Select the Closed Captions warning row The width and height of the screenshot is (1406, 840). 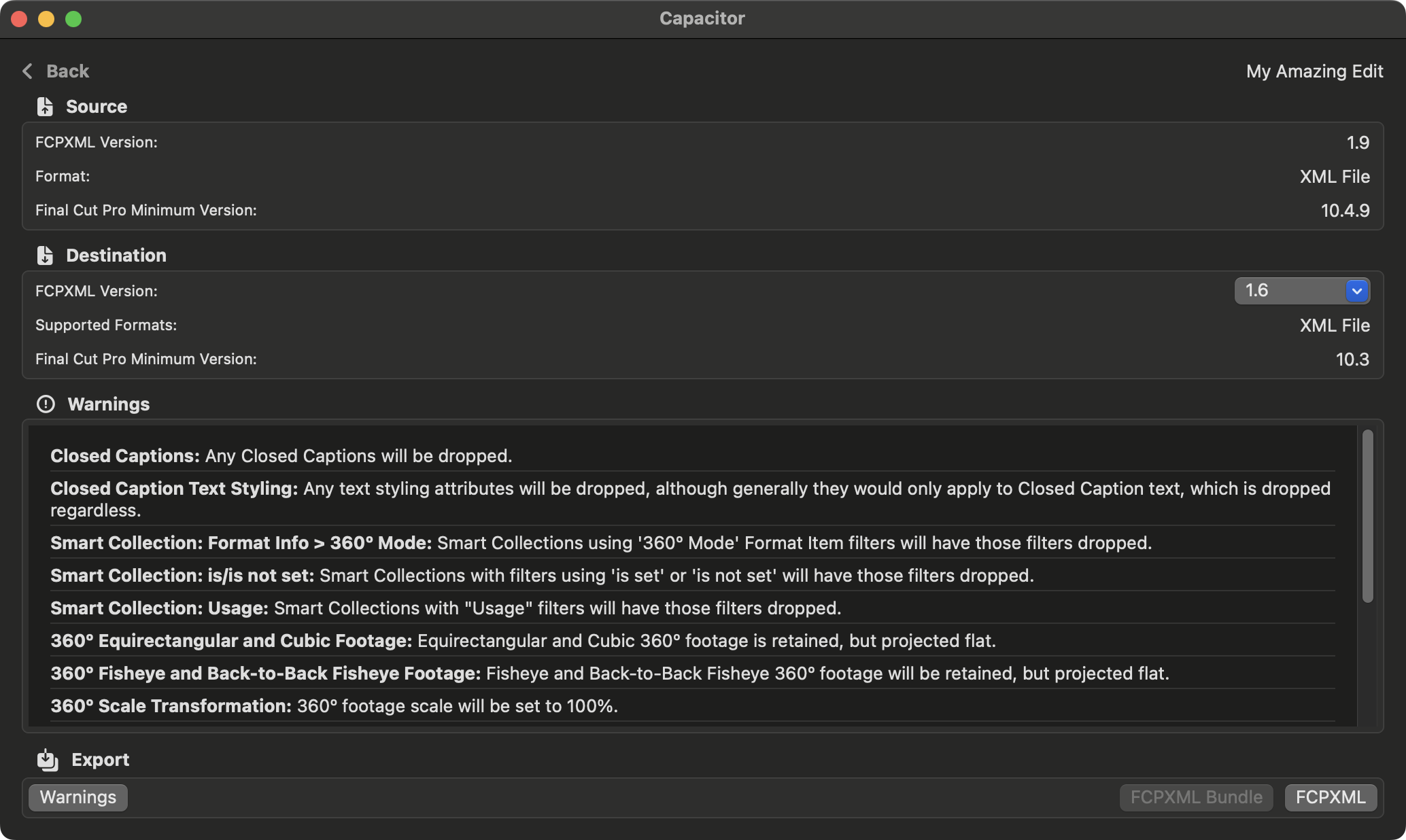pyautogui.click(x=281, y=456)
